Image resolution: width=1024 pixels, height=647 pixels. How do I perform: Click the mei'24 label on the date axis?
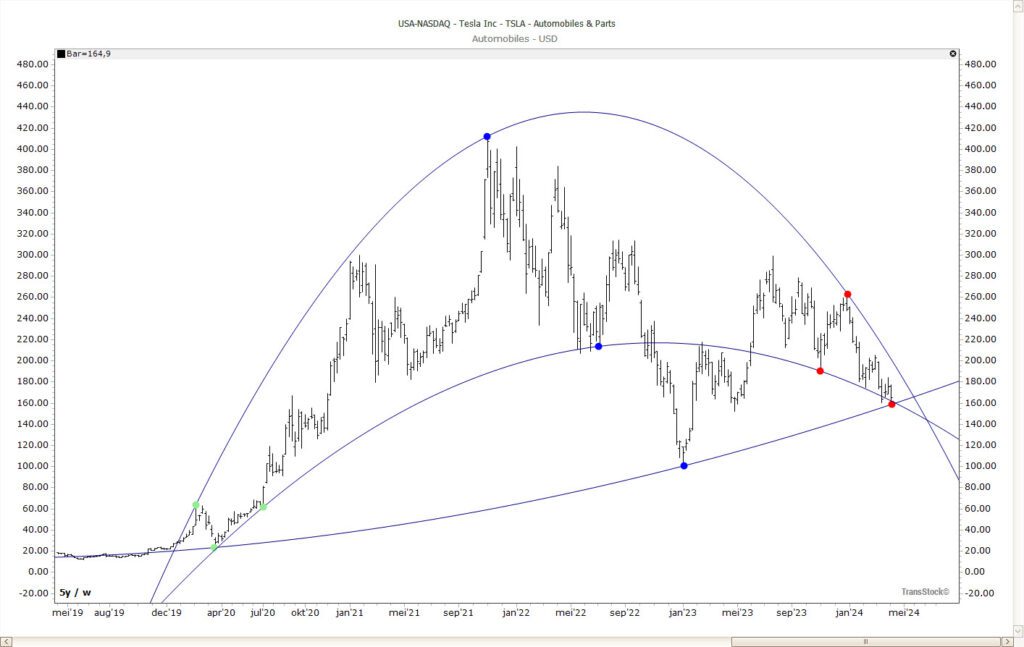coord(906,613)
